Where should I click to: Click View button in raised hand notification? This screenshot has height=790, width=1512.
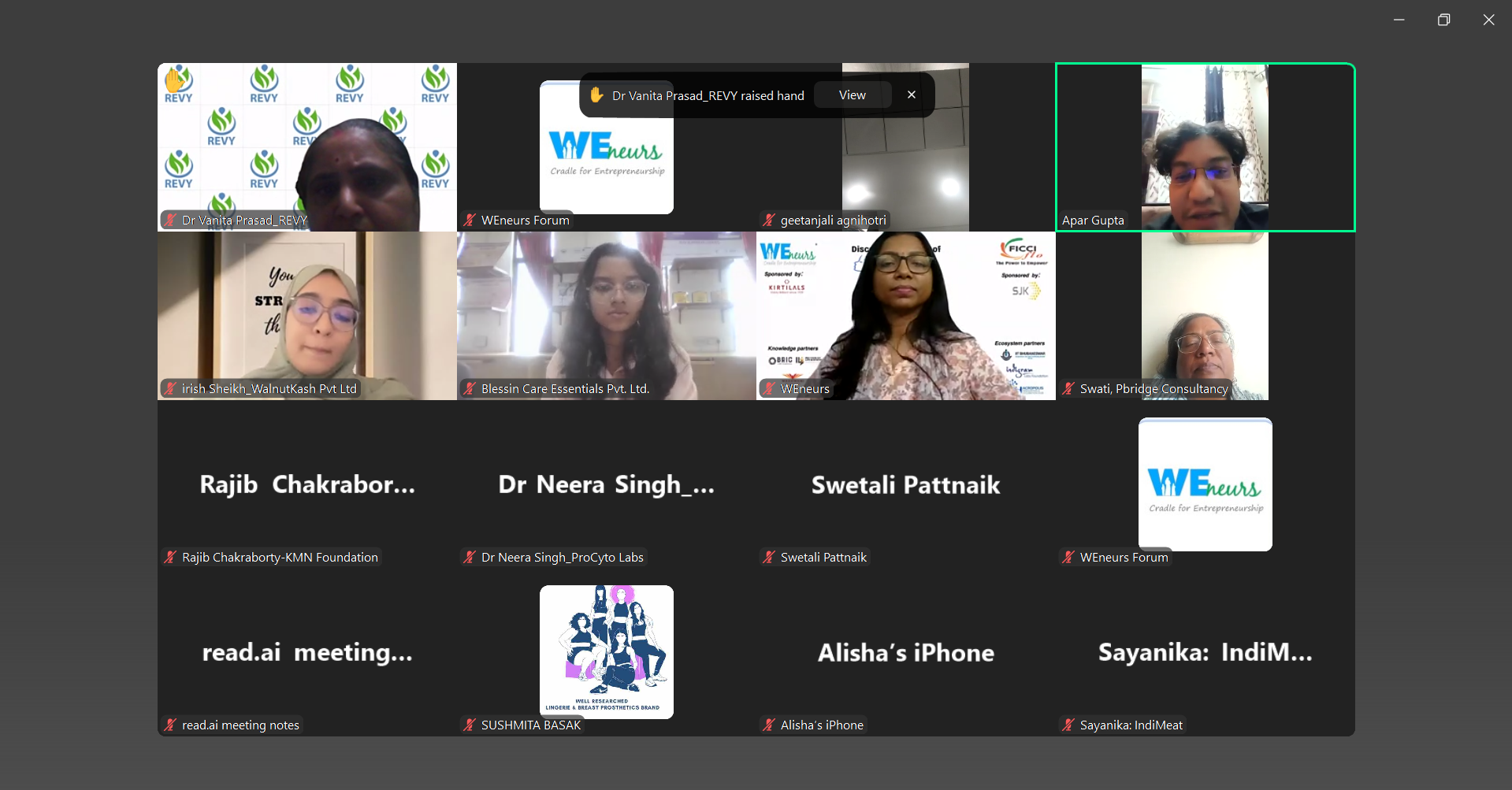tap(852, 95)
